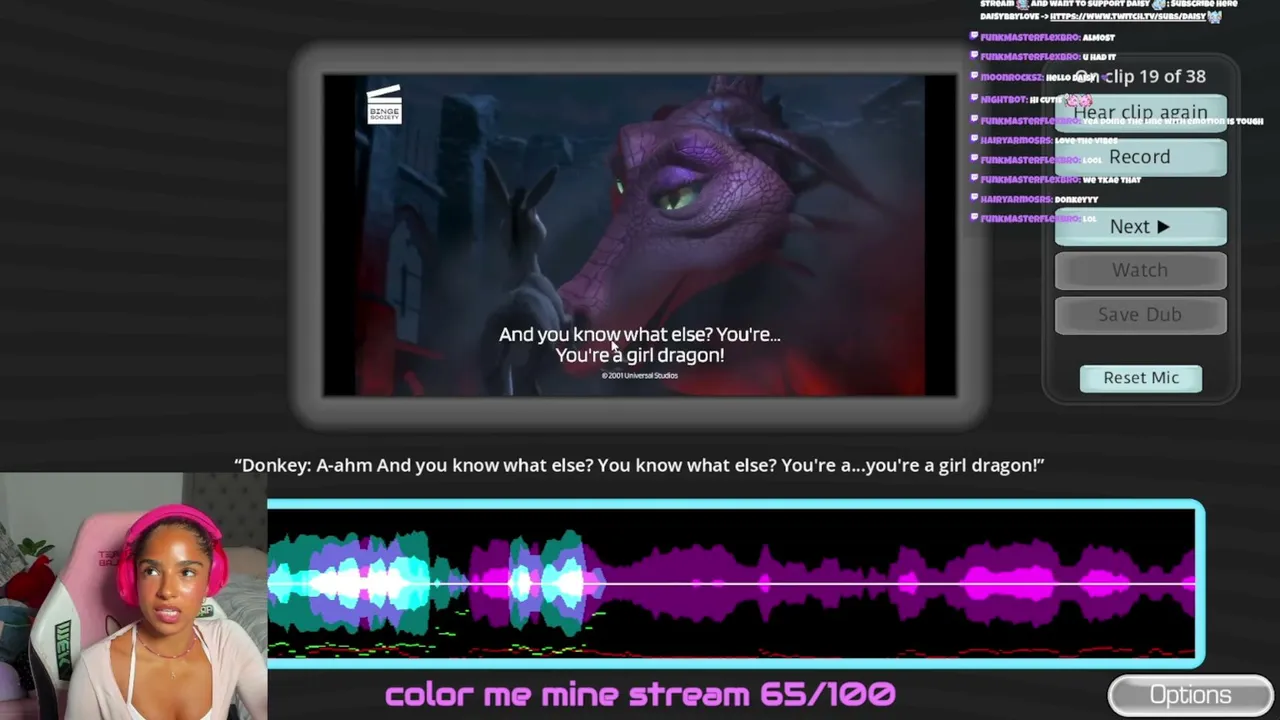Go to the next clip with Next
Image resolution: width=1280 pixels, height=720 pixels.
click(x=1140, y=227)
